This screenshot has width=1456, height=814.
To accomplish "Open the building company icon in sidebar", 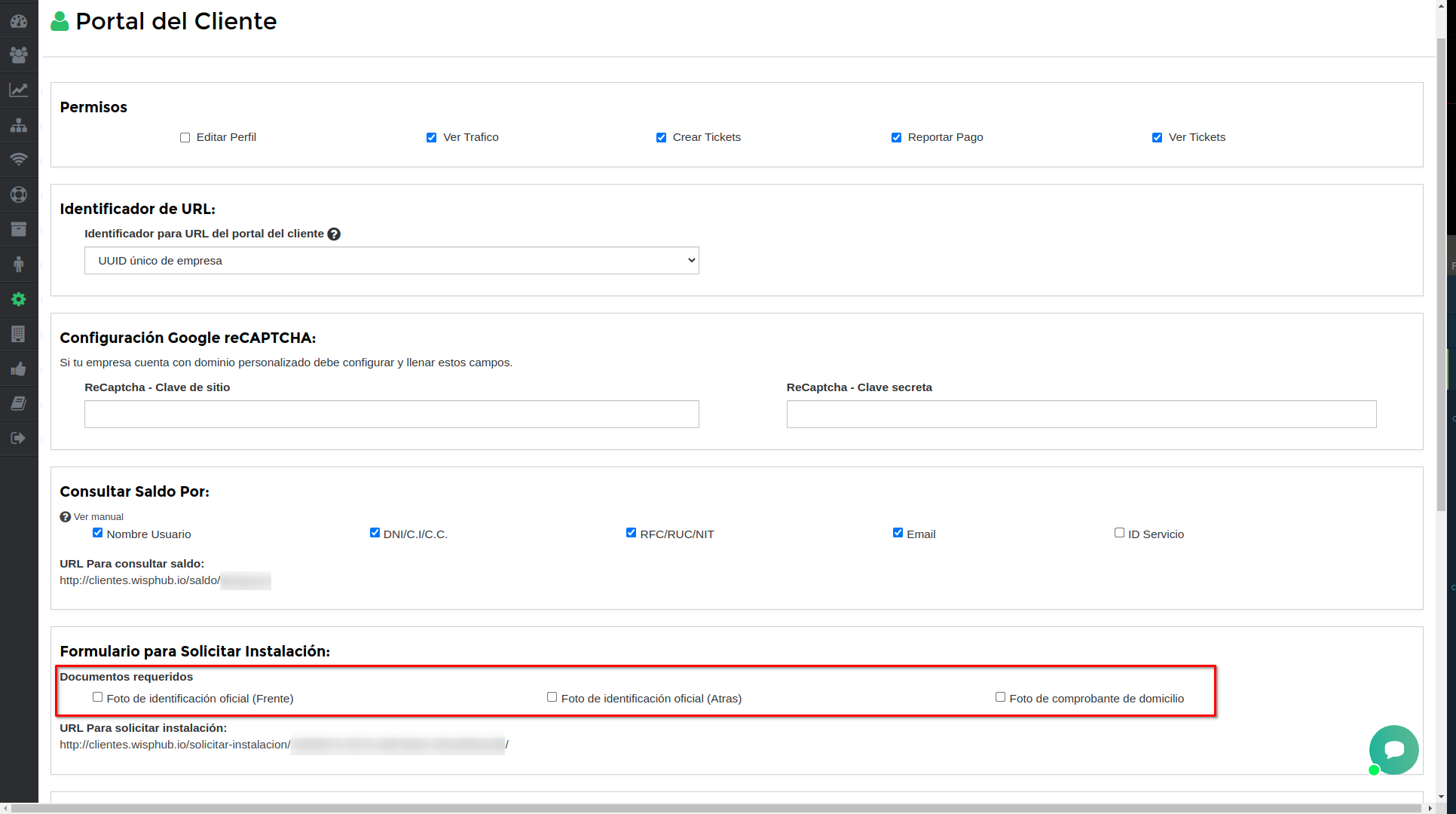I will tap(19, 334).
